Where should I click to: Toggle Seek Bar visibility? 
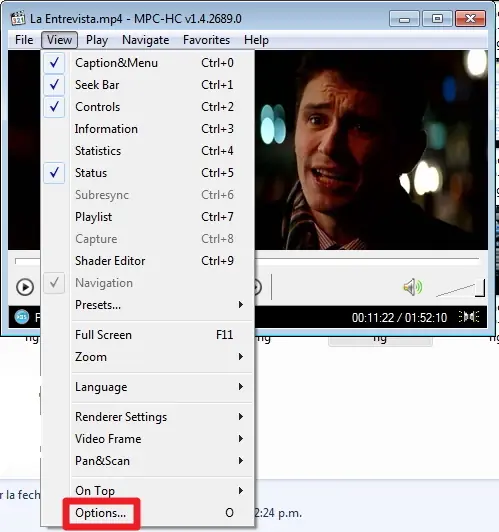149,85
